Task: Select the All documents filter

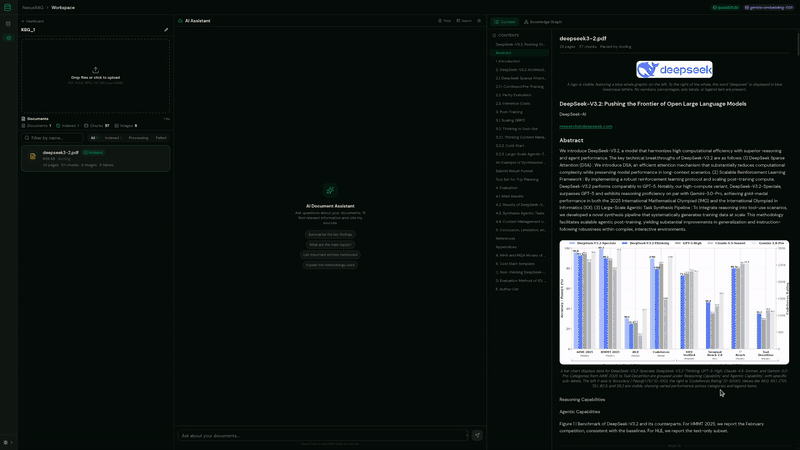Action: (93, 138)
